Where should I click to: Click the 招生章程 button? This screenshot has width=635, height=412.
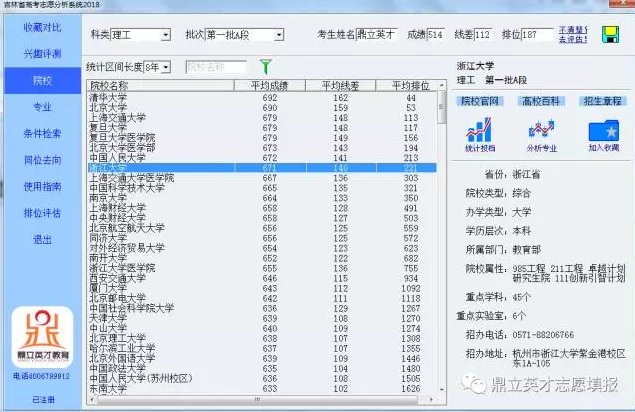[603, 101]
